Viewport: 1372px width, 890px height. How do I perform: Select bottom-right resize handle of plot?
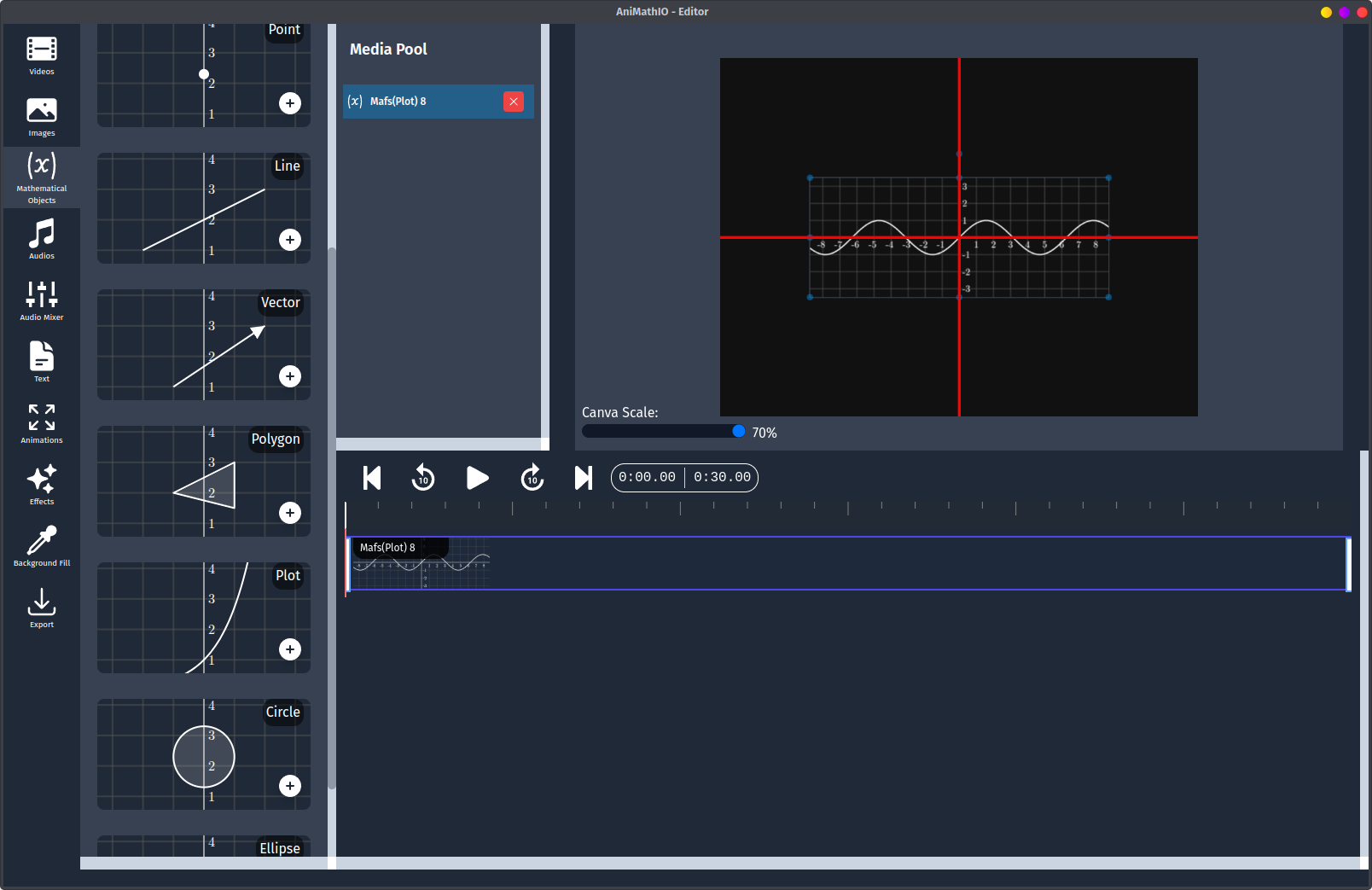(x=1108, y=297)
